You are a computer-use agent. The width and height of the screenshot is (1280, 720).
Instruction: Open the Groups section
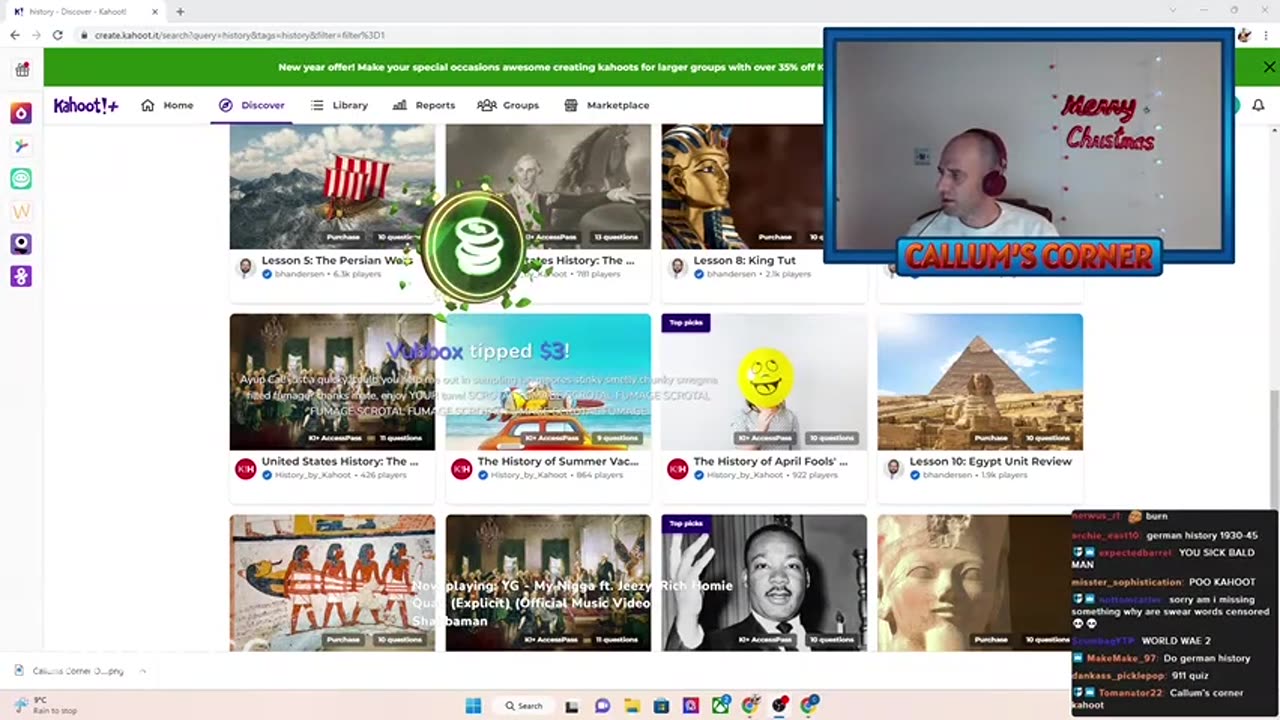pos(508,105)
